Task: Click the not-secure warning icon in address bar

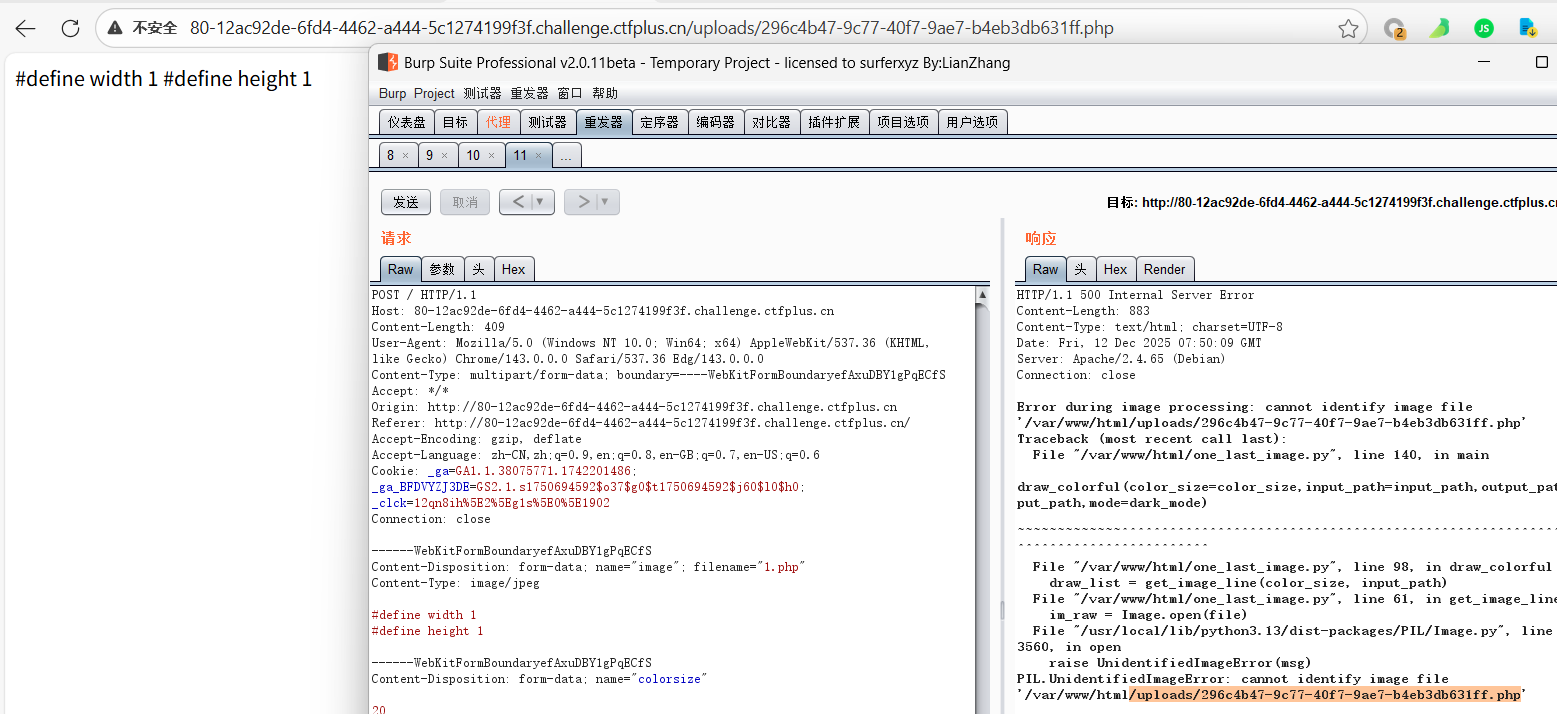Action: pyautogui.click(x=116, y=28)
